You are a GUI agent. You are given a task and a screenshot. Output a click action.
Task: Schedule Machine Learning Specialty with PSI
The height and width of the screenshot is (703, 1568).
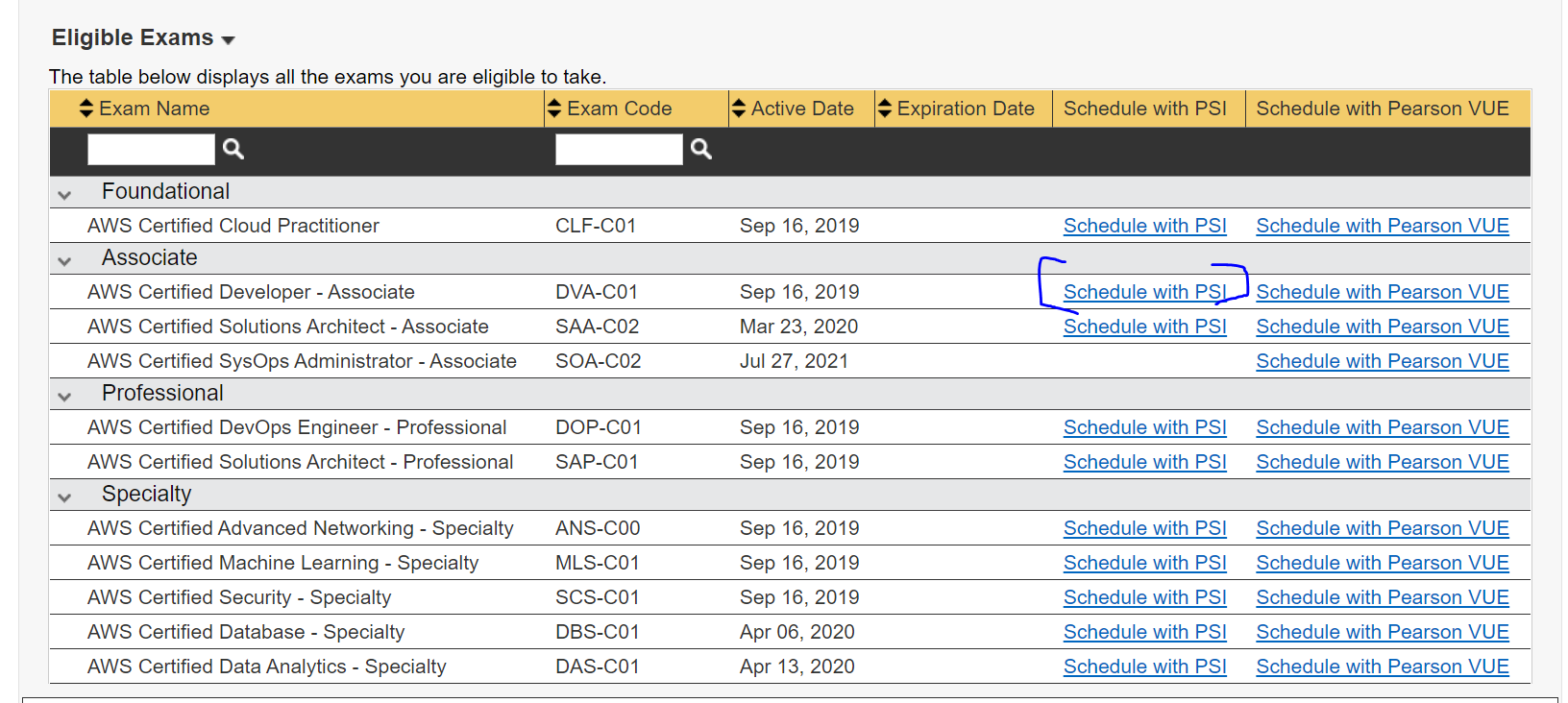[x=1144, y=563]
